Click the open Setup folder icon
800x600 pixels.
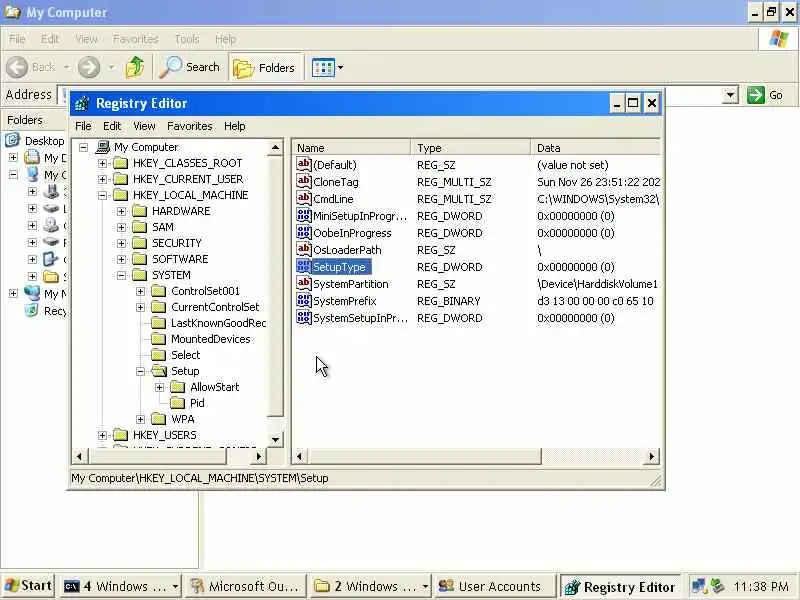coord(159,371)
